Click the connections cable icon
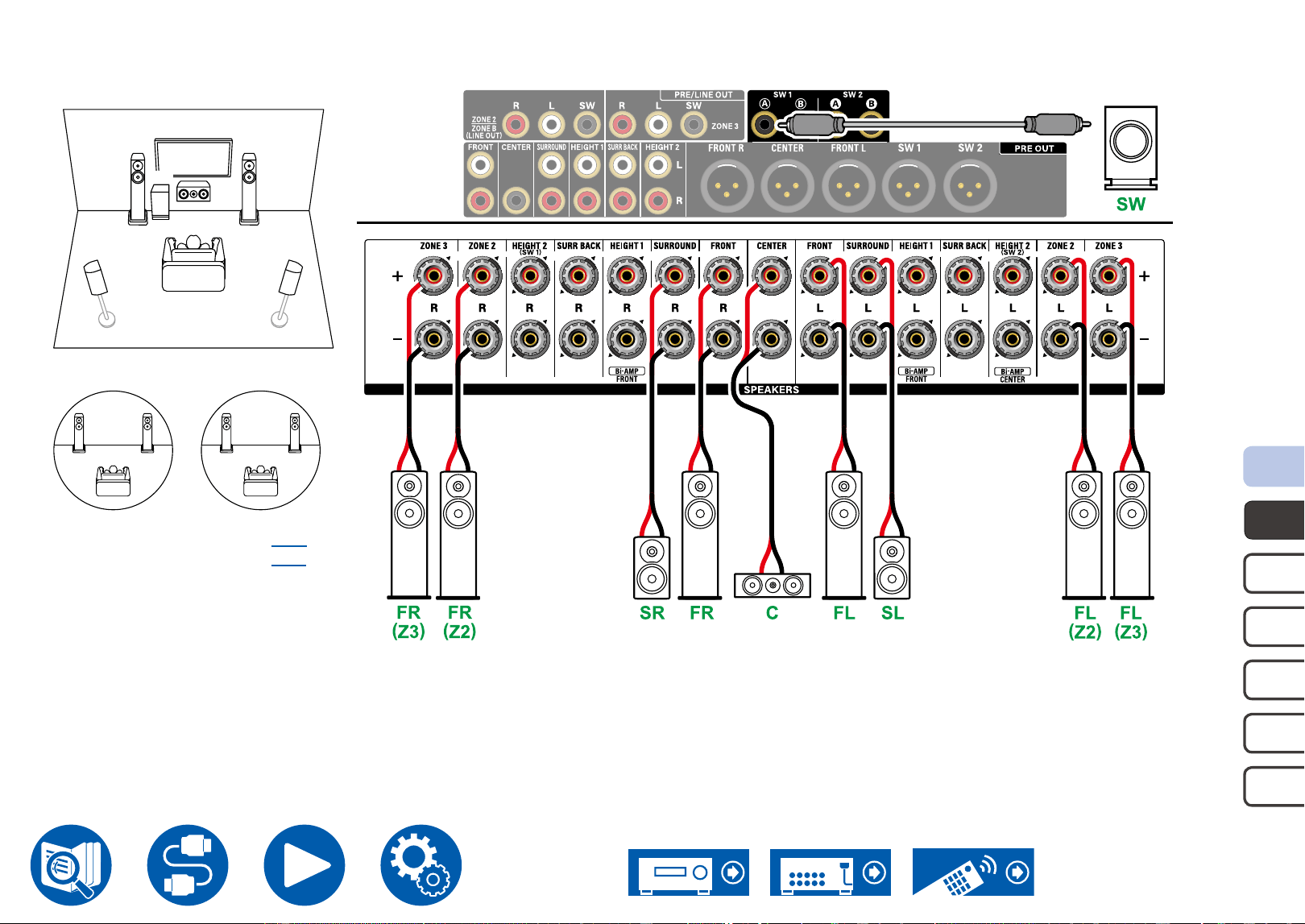 188,864
